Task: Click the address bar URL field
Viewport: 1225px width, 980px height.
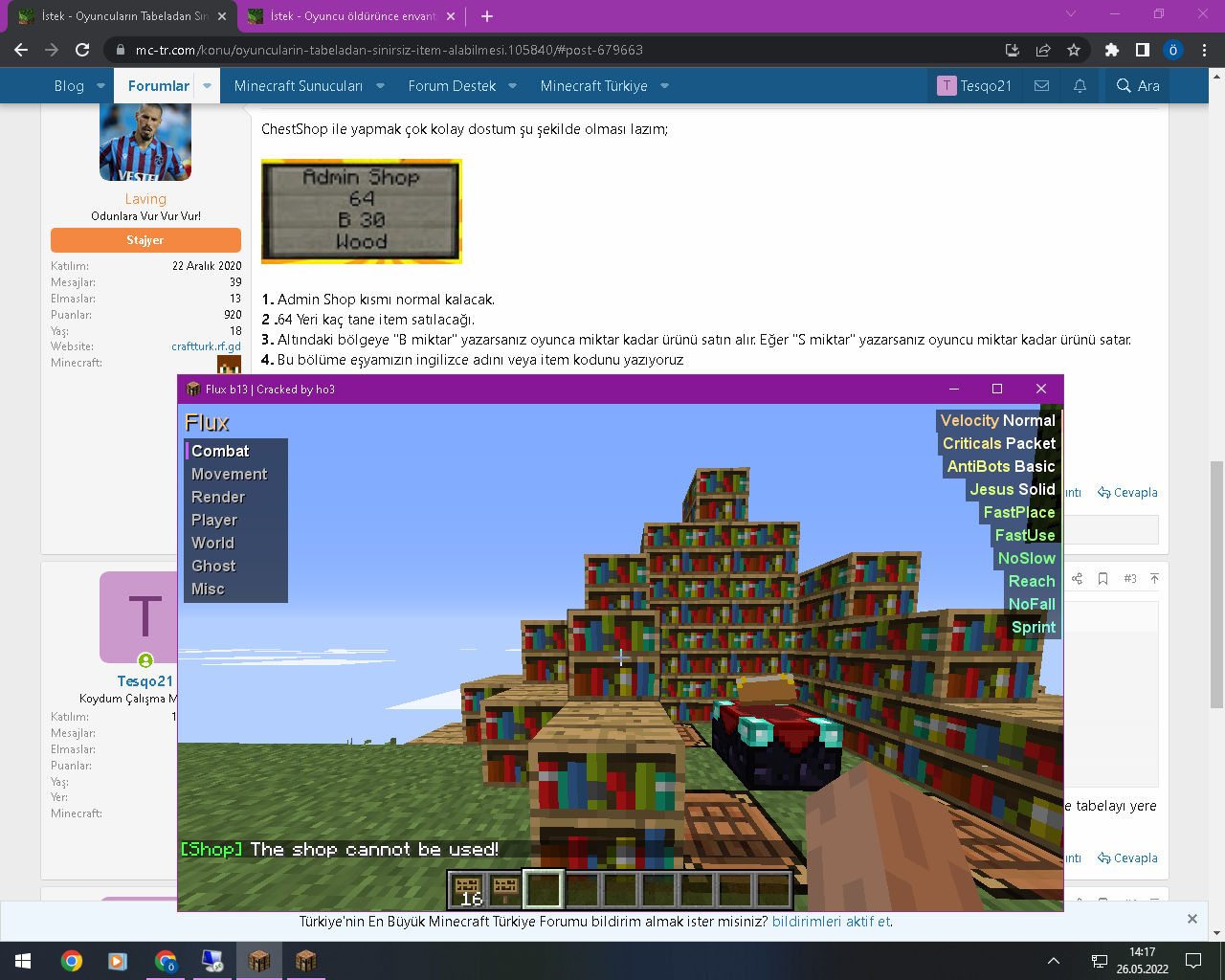Action: click(555, 50)
